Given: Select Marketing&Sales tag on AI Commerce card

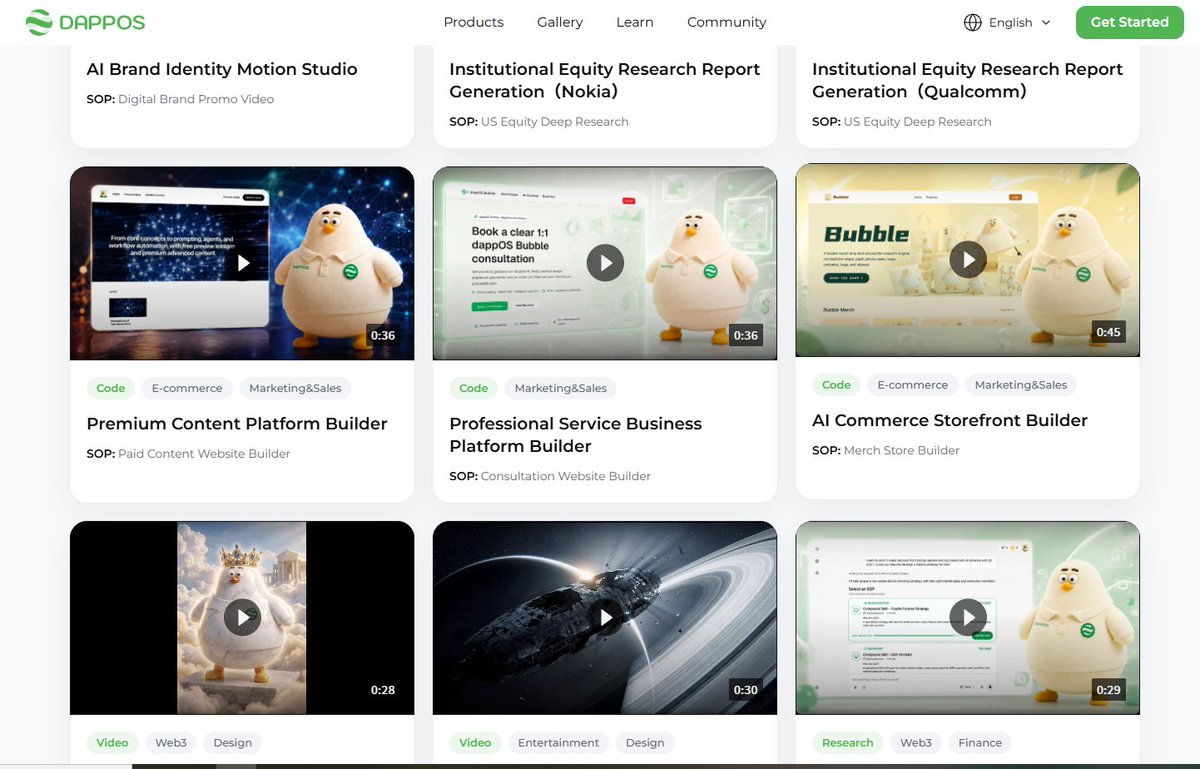Looking at the screenshot, I should pos(1021,385).
